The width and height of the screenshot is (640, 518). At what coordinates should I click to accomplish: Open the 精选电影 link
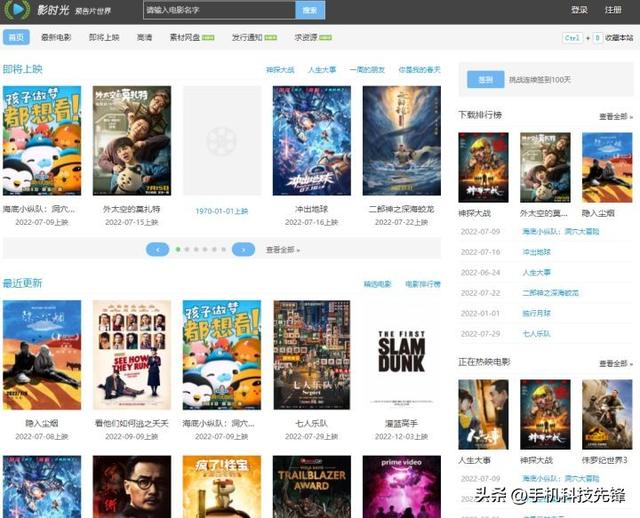click(377, 284)
